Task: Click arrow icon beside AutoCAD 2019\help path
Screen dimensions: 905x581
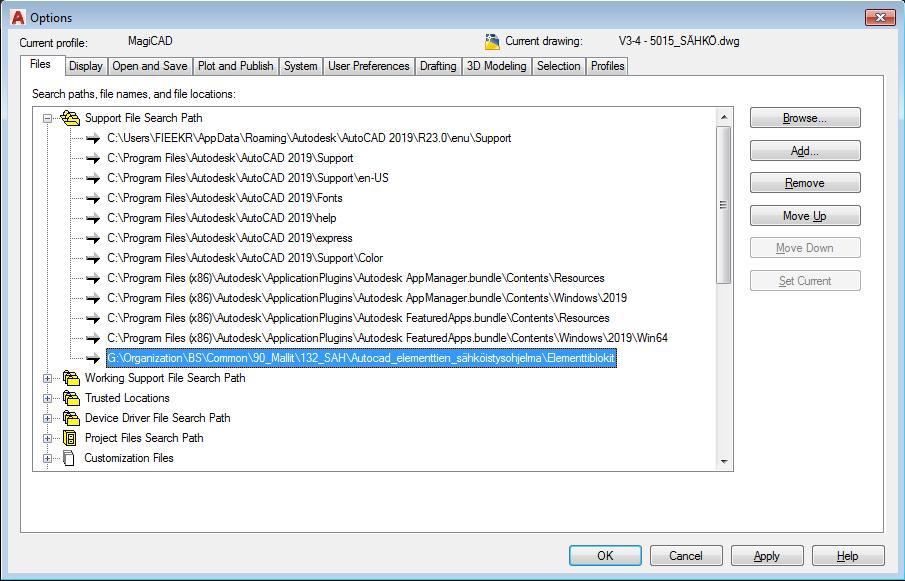Action: click(93, 218)
